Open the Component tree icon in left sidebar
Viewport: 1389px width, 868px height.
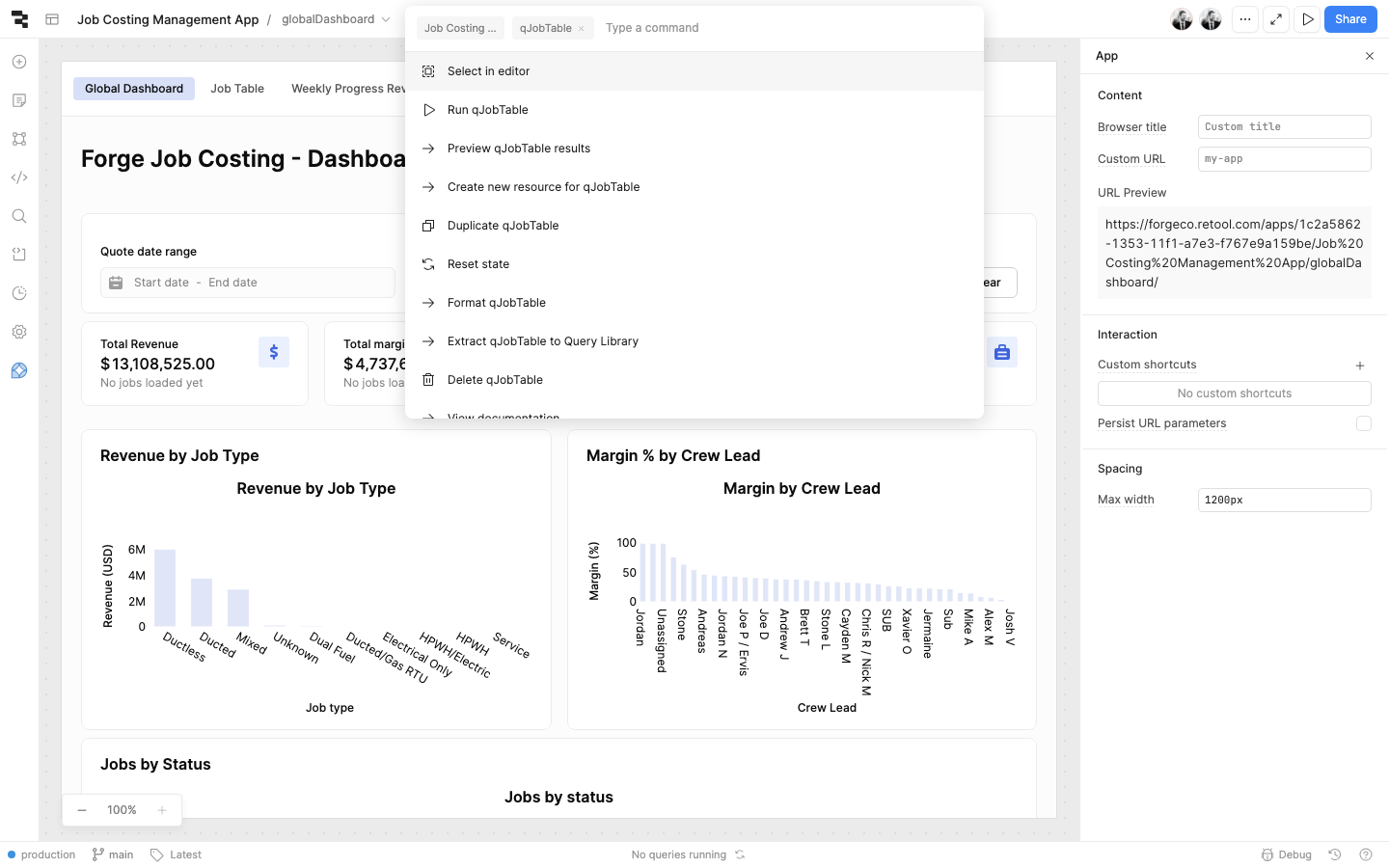tap(19, 139)
